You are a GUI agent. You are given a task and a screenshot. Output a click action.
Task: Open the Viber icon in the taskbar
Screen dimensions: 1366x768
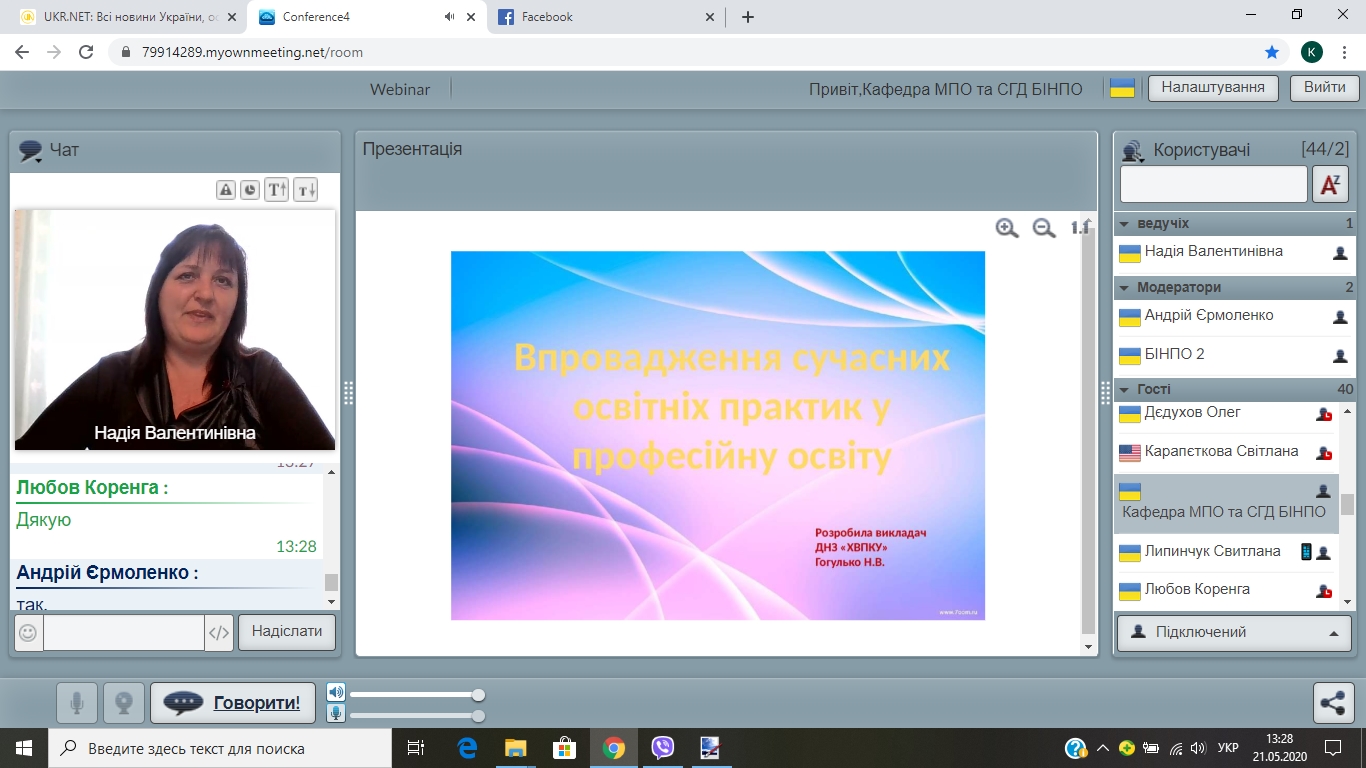pos(662,748)
